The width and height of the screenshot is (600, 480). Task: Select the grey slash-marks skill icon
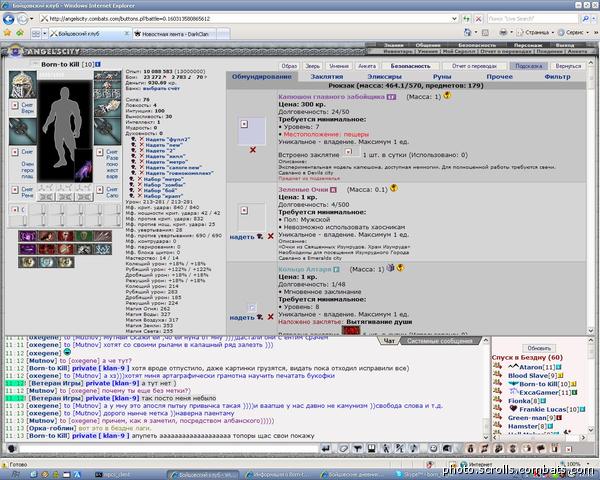[x=103, y=236]
